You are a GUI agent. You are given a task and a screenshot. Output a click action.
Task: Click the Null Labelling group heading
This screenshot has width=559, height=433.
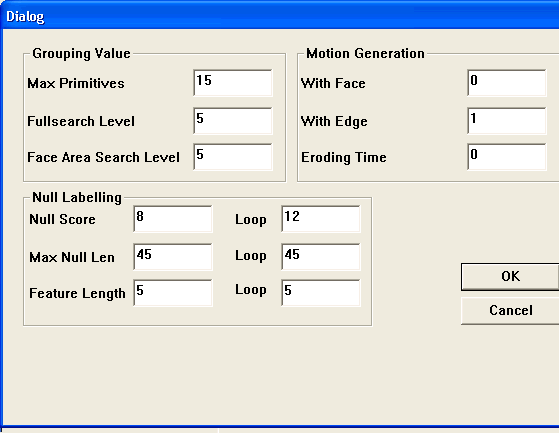tap(77, 197)
